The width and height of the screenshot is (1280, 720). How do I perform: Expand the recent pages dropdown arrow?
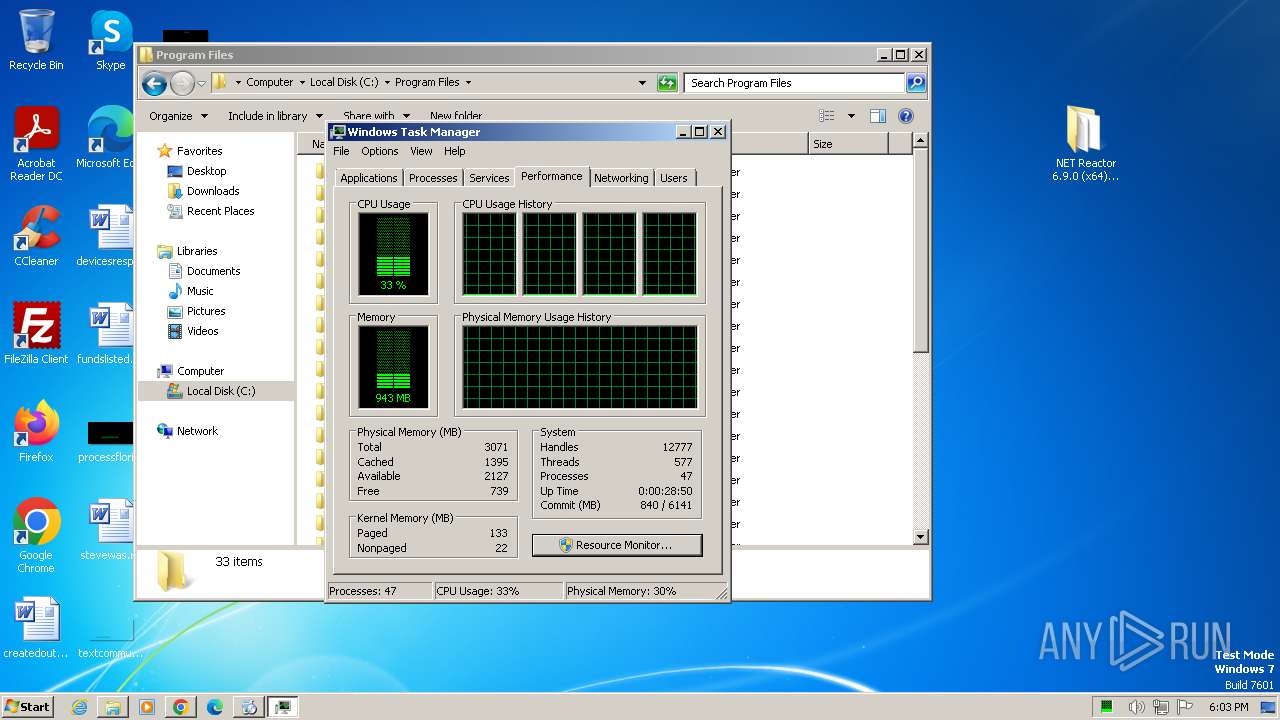point(201,83)
